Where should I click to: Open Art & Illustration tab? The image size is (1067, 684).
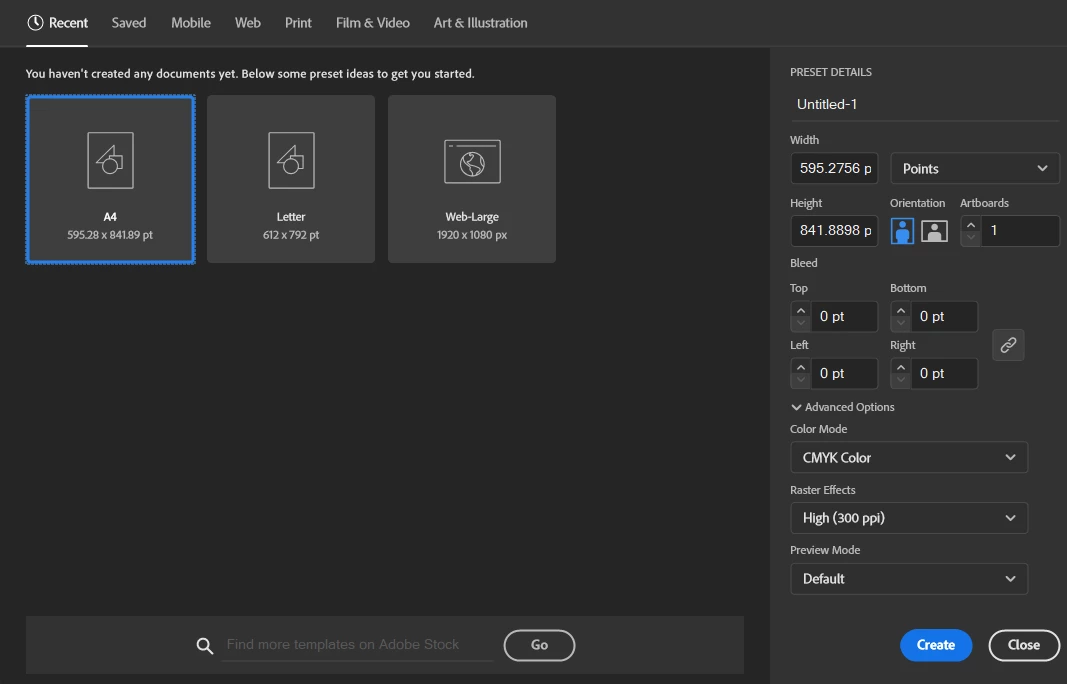coord(480,22)
